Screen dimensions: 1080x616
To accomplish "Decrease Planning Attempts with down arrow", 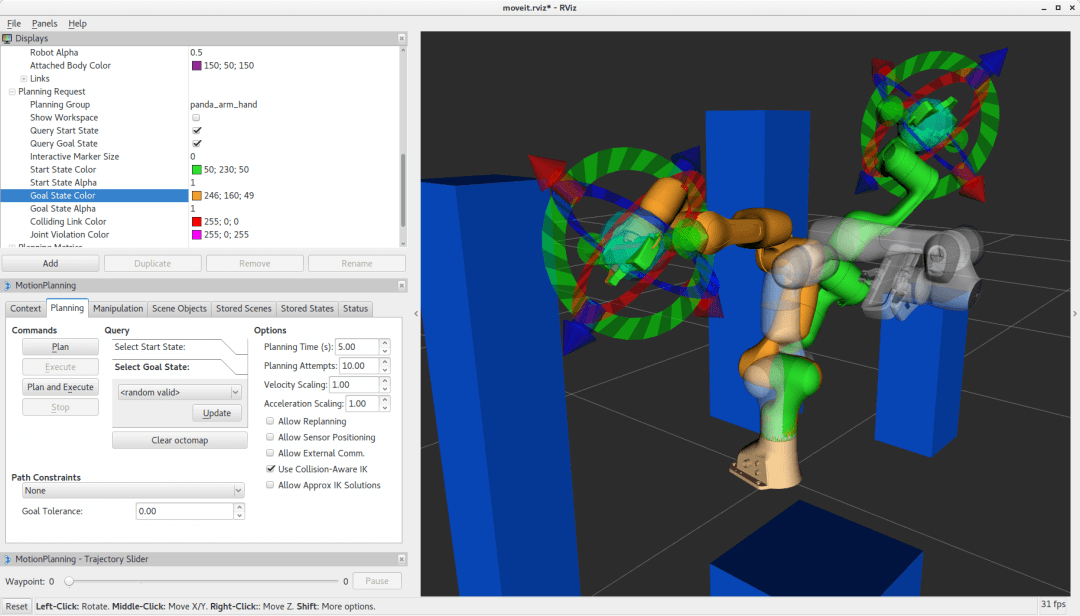I will click(x=385, y=370).
